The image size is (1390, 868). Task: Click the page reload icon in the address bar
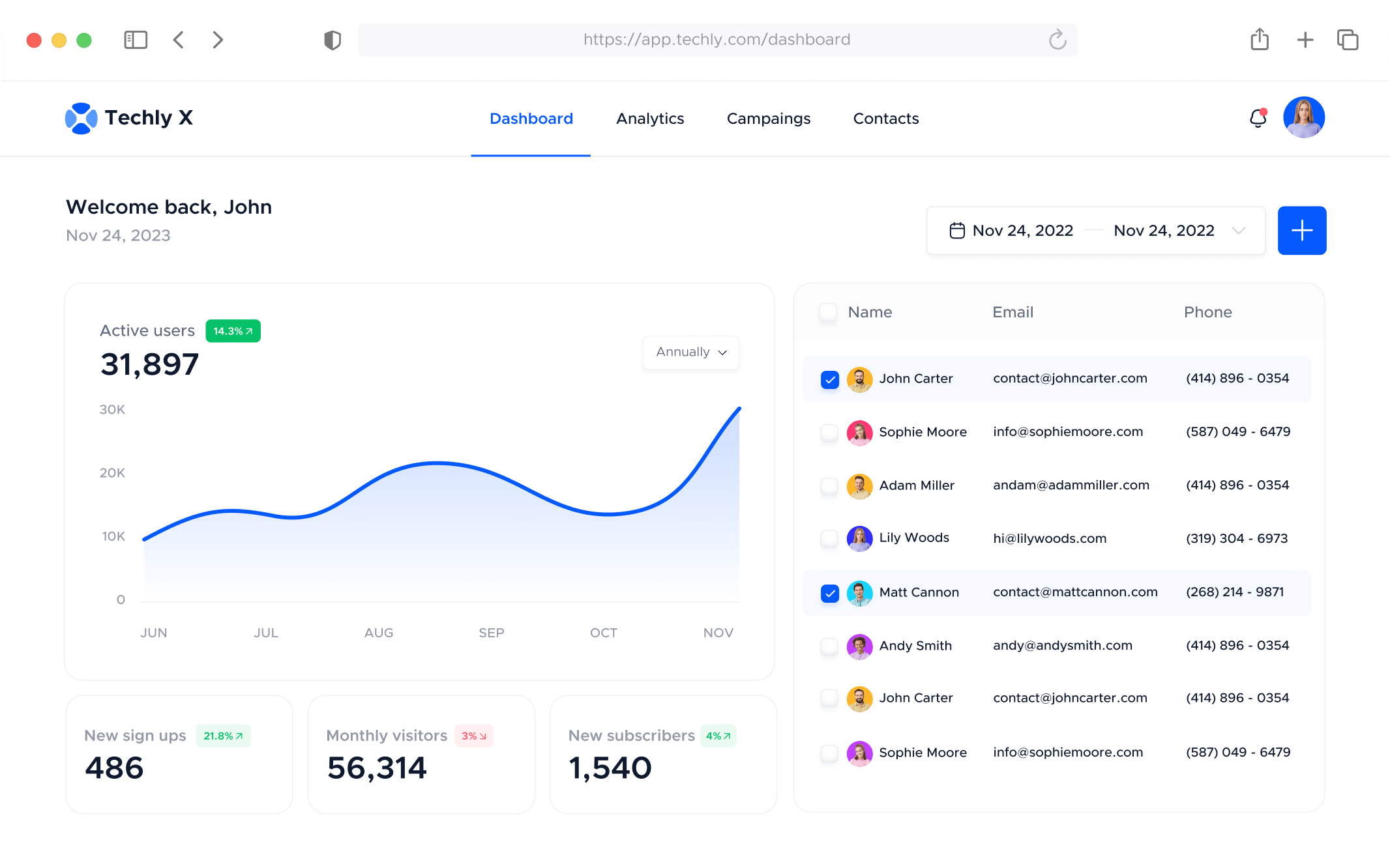(x=1057, y=39)
